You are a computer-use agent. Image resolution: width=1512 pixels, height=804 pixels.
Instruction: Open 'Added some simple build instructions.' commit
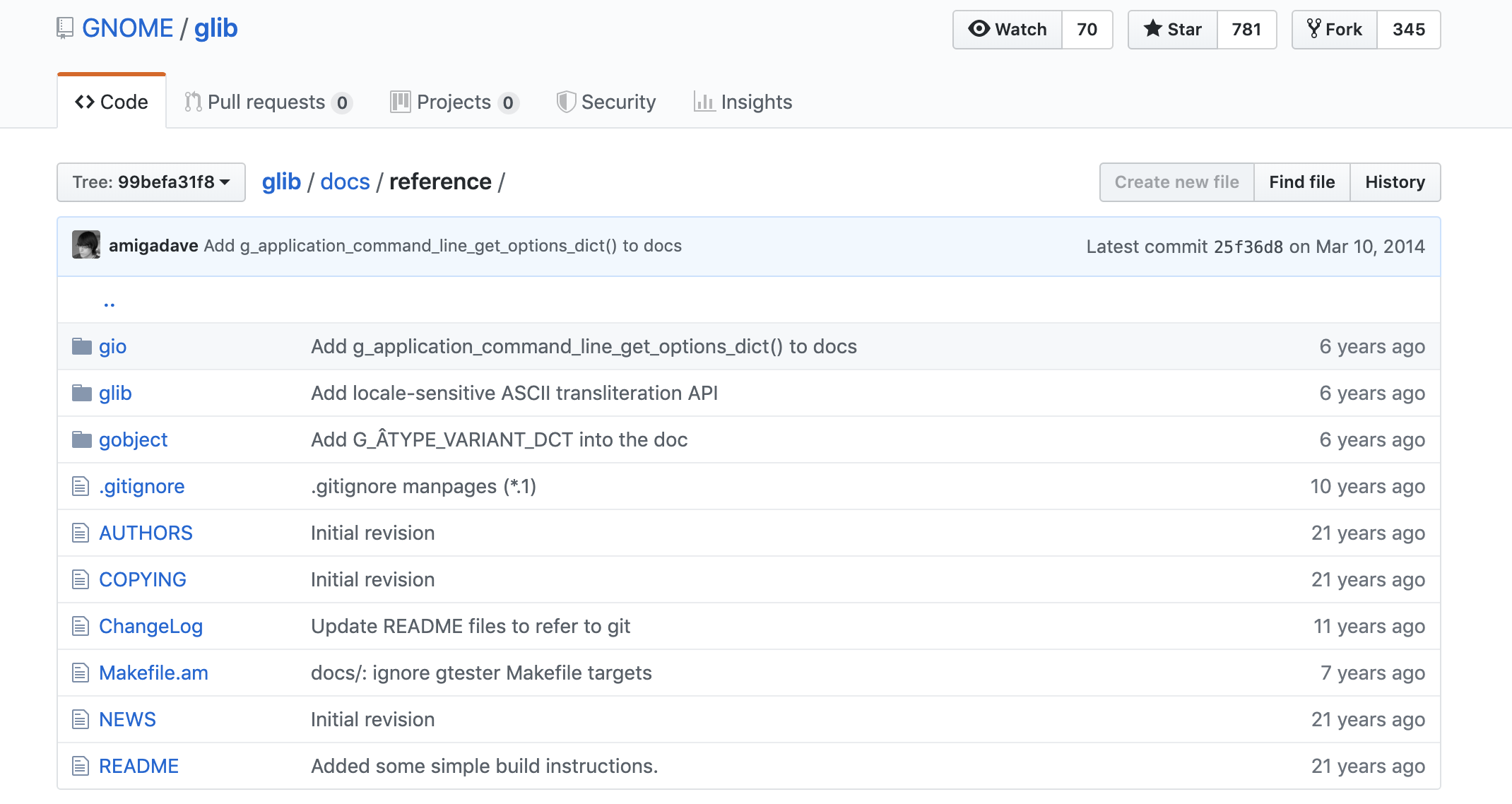tap(484, 766)
